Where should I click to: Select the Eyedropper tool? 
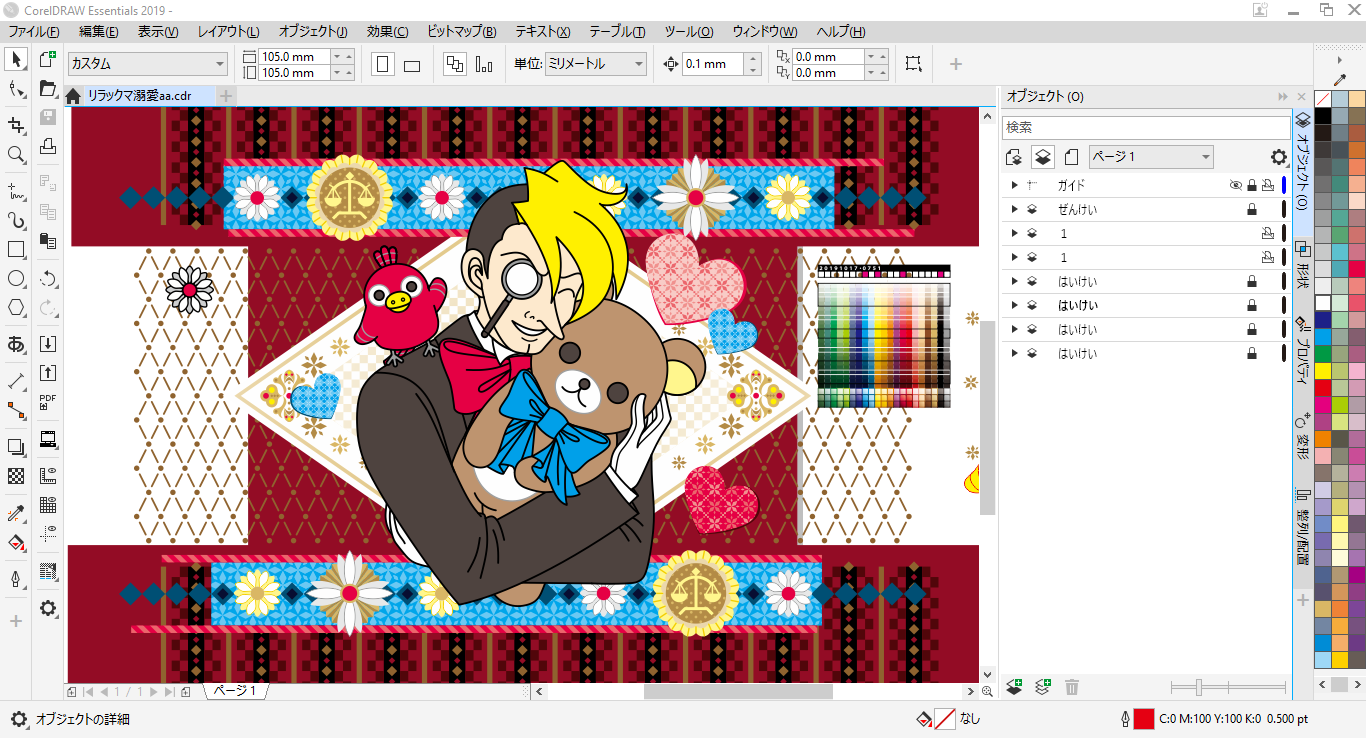tap(16, 514)
